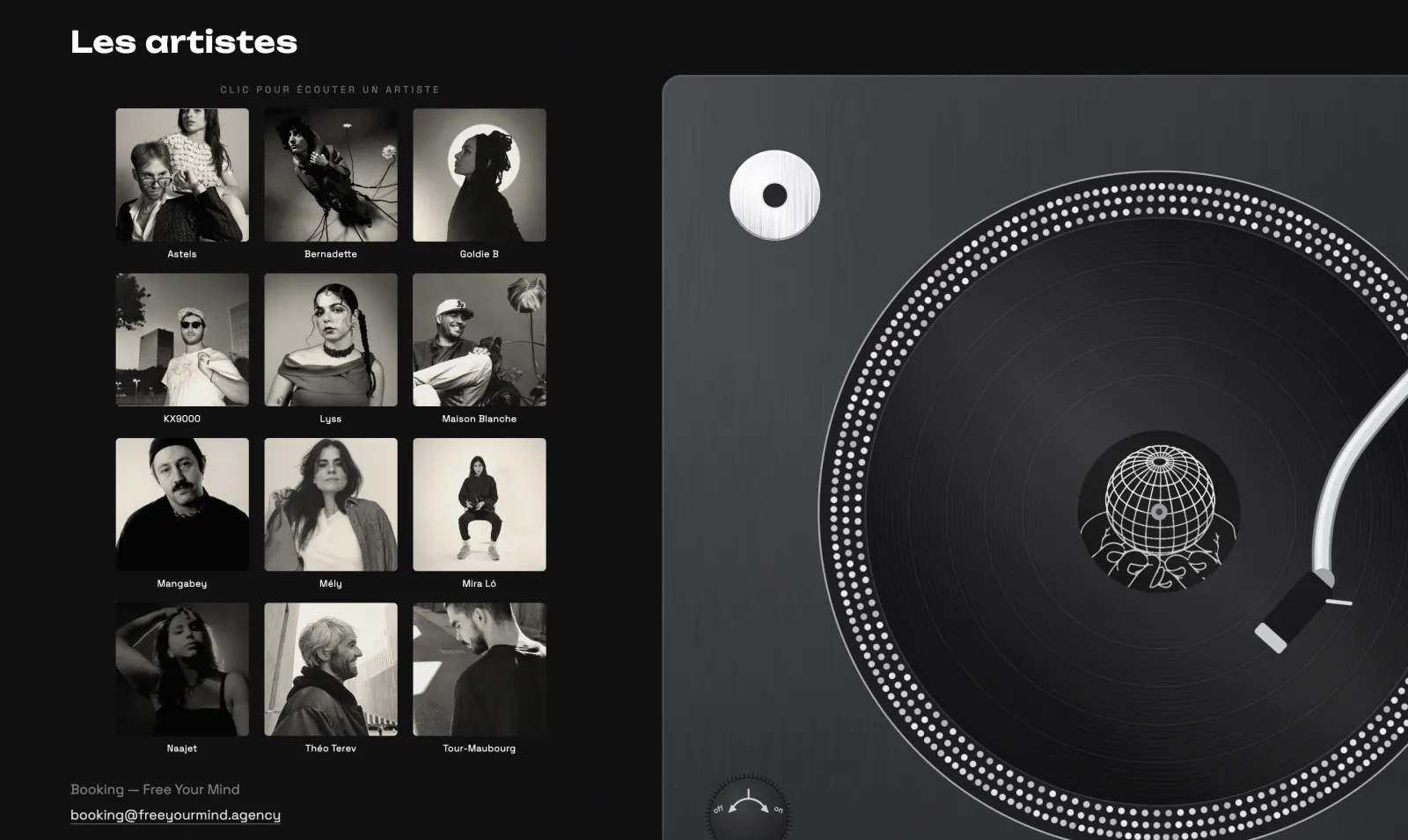Viewport: 1408px width, 840px height.
Task: Click the Lyss name label
Action: 331,419
